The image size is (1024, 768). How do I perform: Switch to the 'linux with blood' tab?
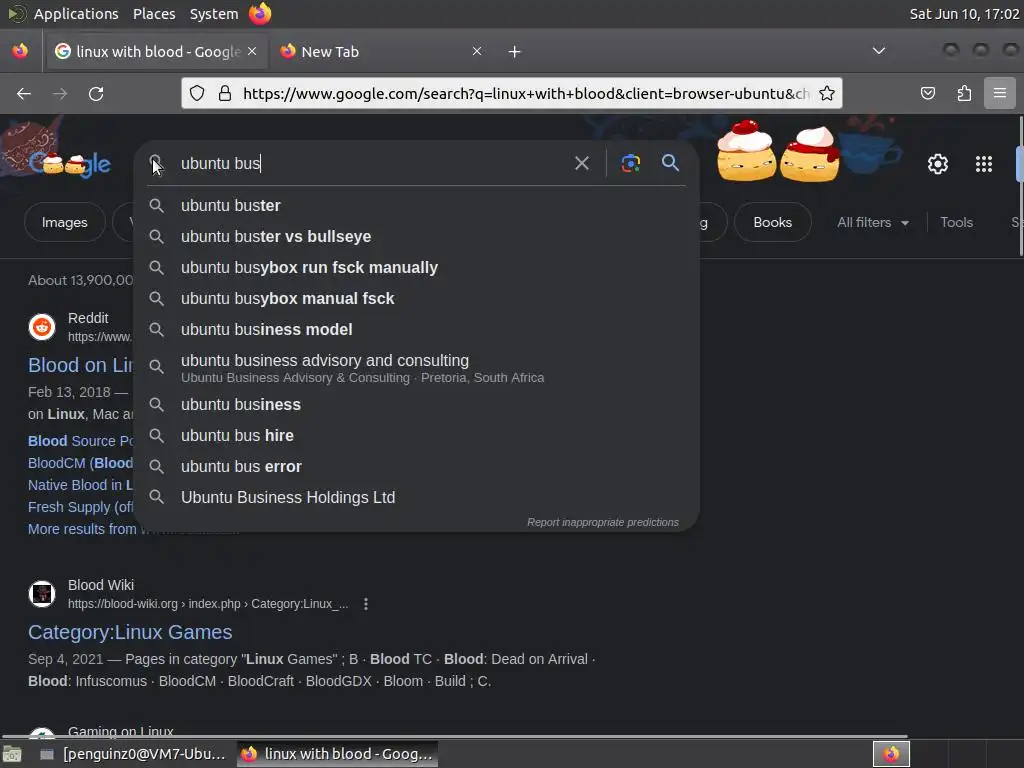pos(156,52)
